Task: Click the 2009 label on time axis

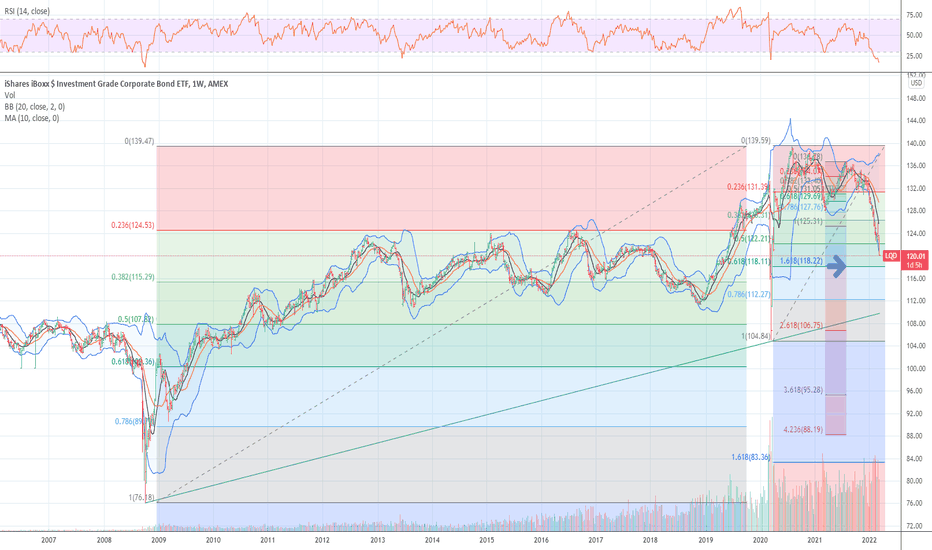Action: click(158, 540)
